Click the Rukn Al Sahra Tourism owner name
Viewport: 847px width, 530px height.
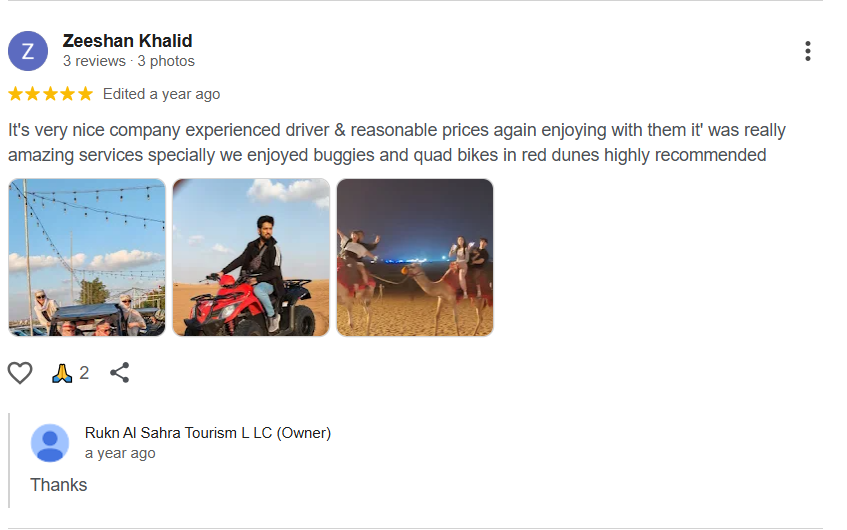[207, 433]
